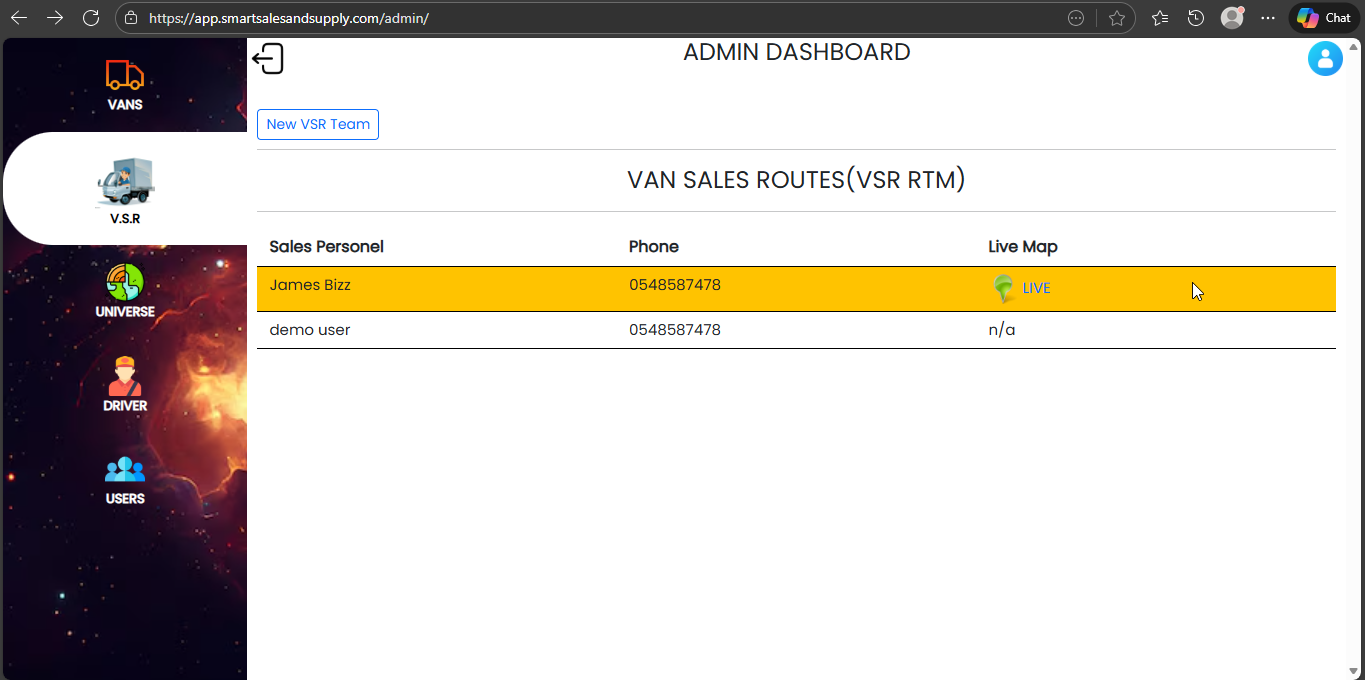Click the scrollbar down arrow
The width and height of the screenshot is (1365, 680).
coord(1354,671)
